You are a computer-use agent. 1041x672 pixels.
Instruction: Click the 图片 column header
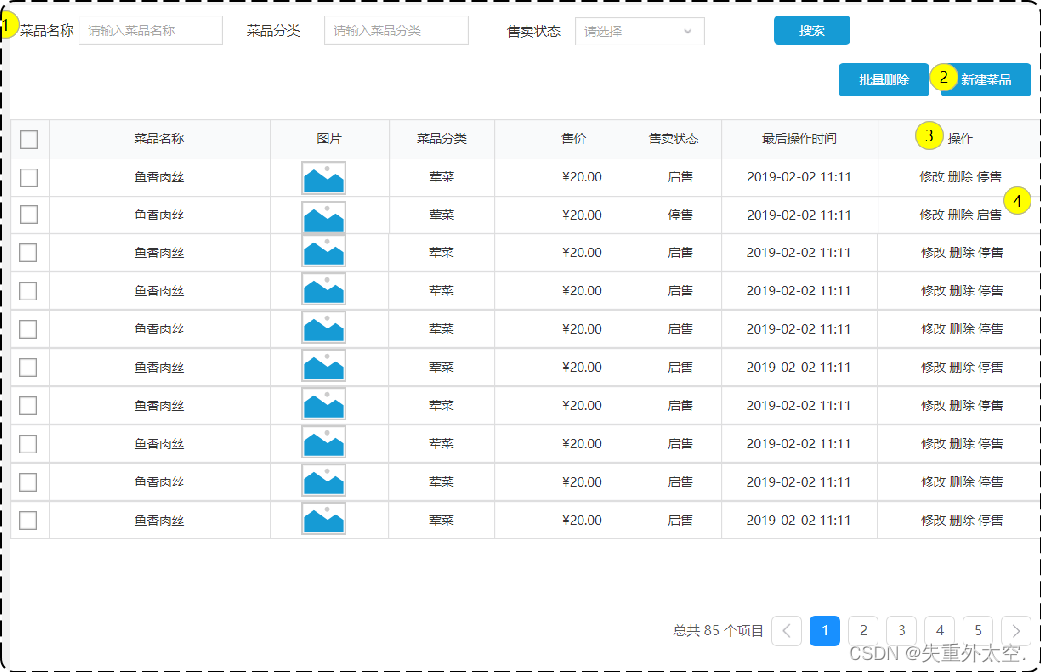(x=329, y=139)
